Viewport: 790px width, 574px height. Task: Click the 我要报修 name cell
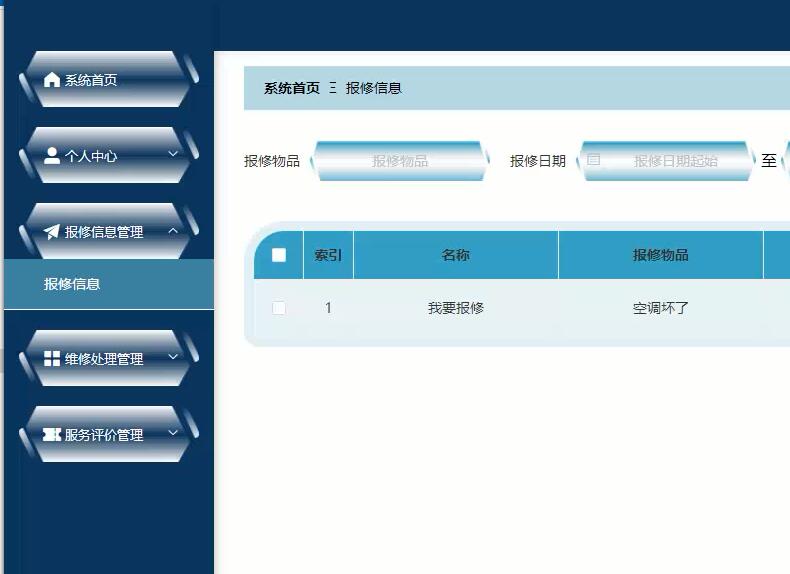pyautogui.click(x=456, y=308)
